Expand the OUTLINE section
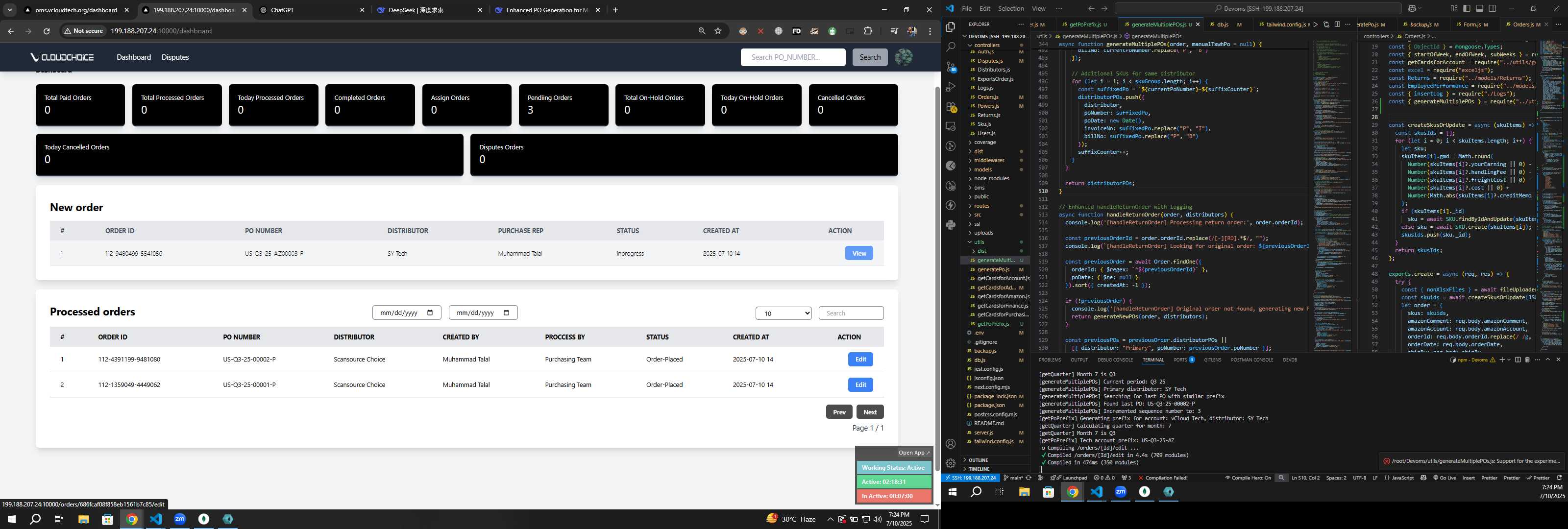This screenshot has width=1568, height=529. click(x=978, y=460)
